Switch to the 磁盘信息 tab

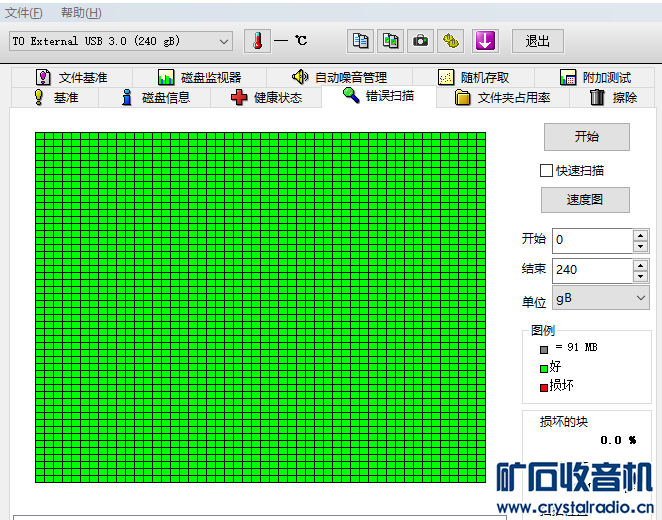tap(155, 98)
